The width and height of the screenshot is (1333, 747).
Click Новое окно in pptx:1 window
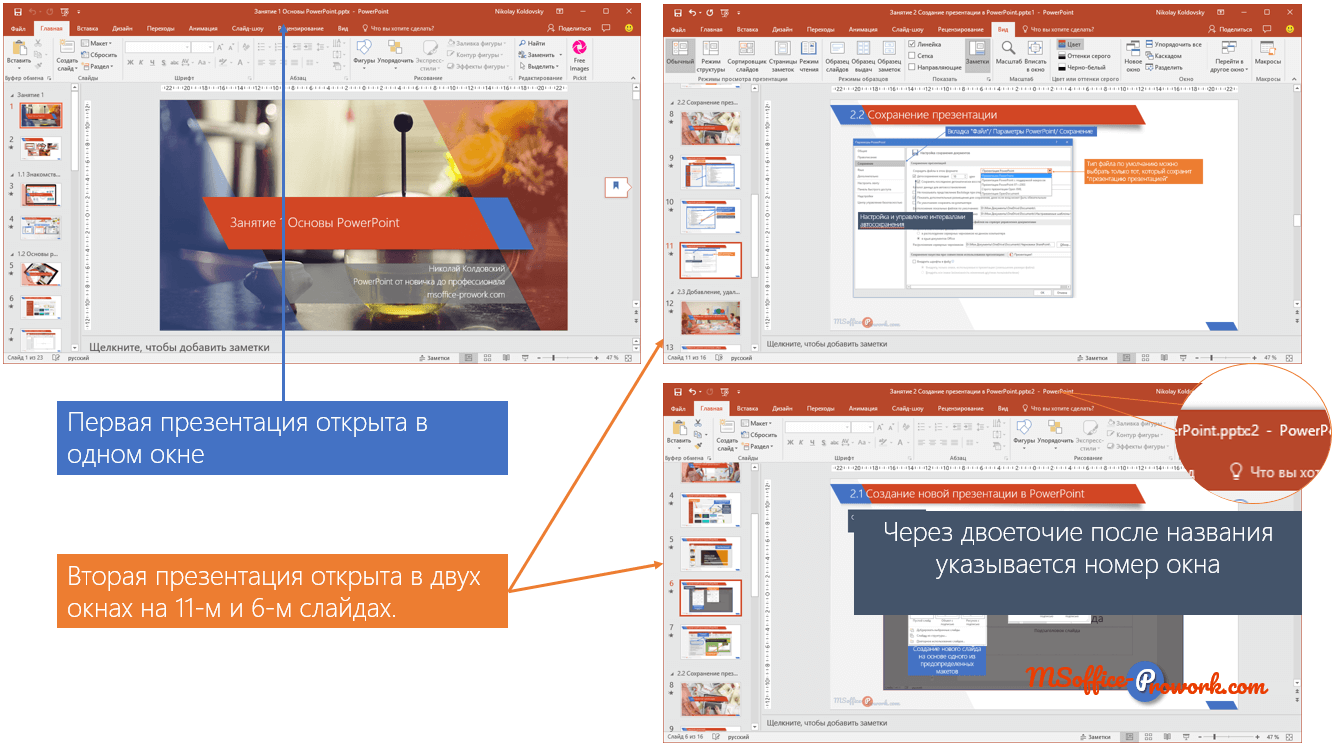1132,56
